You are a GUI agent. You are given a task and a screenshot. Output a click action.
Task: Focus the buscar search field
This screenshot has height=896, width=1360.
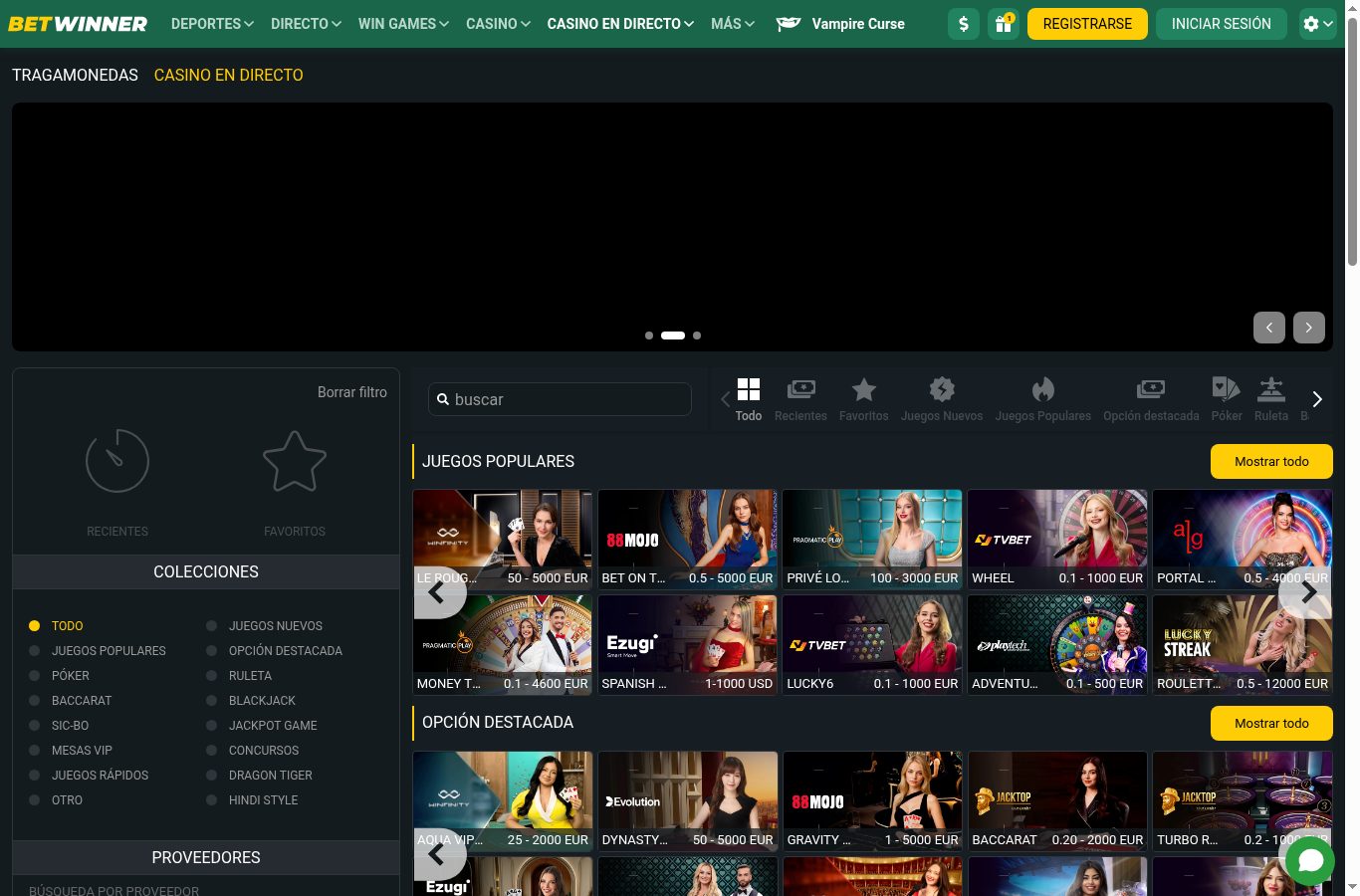[560, 399]
